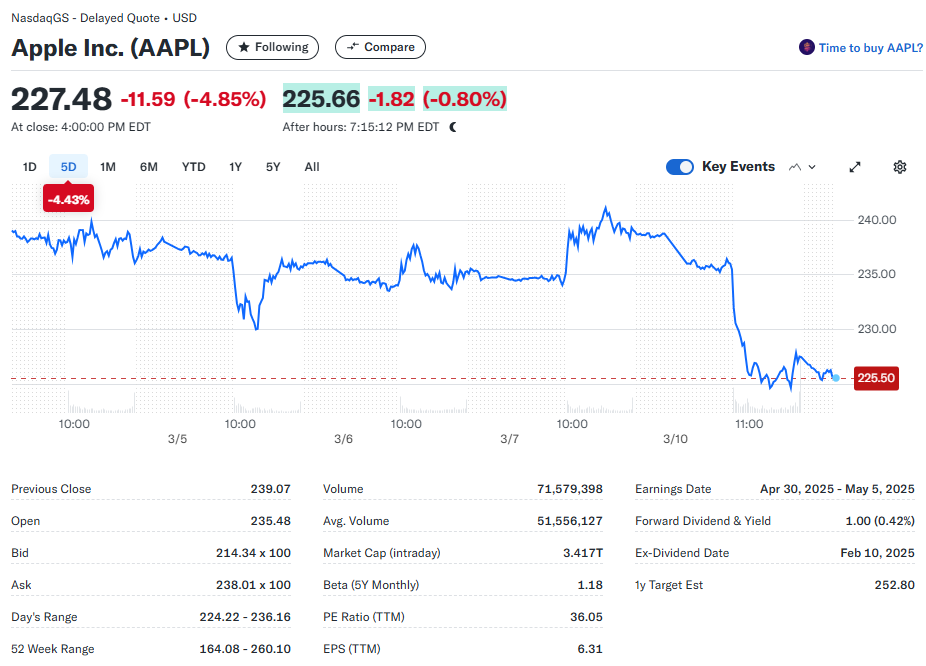
Task: Click Day's Range value 224.22 - 236.16
Action: tap(245, 616)
